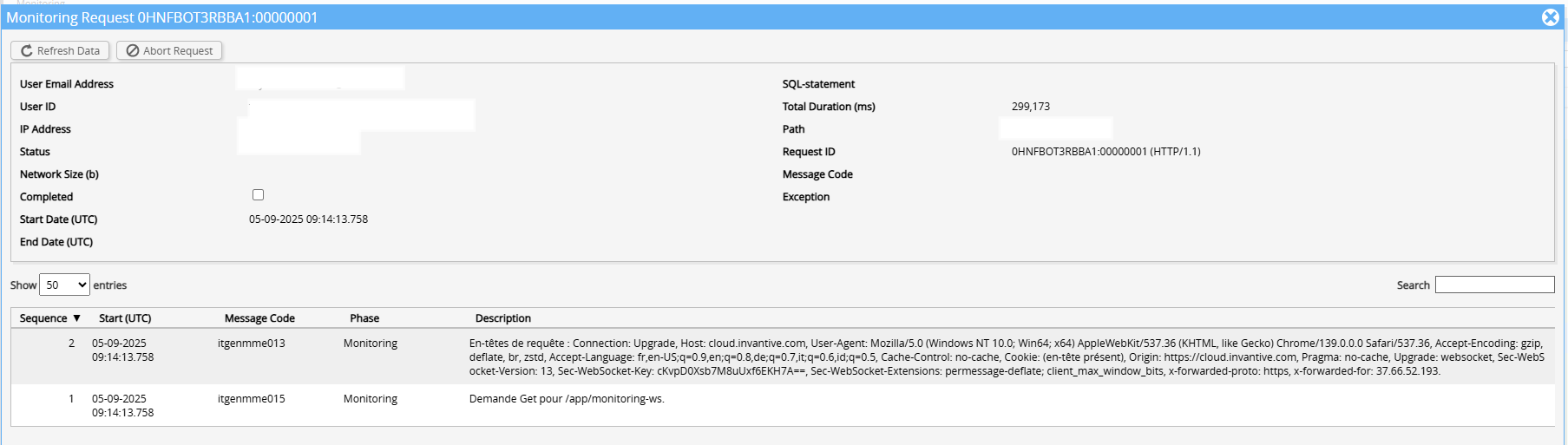Sort by Description column header
The image size is (1568, 445).
(x=503, y=318)
